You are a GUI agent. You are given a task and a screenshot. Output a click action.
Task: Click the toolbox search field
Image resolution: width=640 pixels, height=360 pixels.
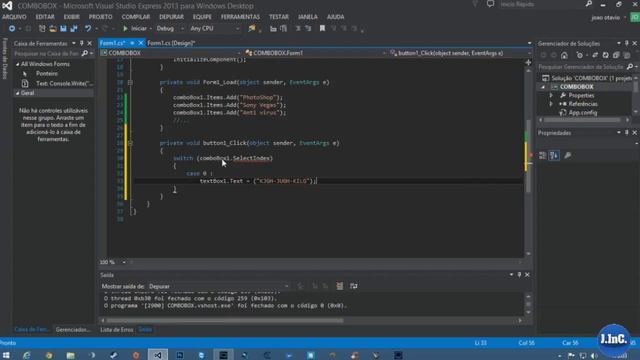click(x=47, y=53)
